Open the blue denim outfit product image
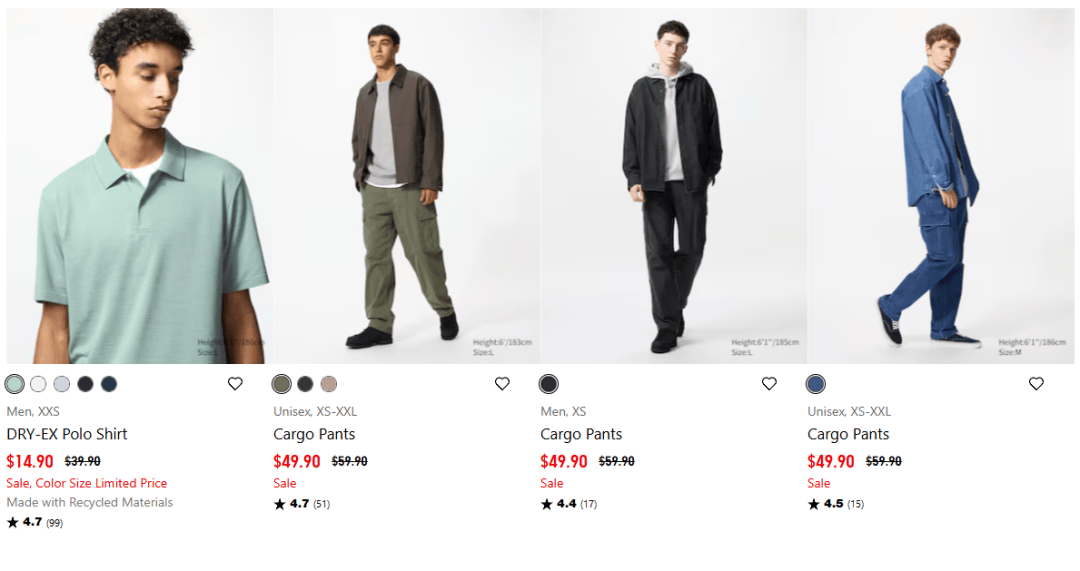The height and width of the screenshot is (571, 1080). click(941, 186)
